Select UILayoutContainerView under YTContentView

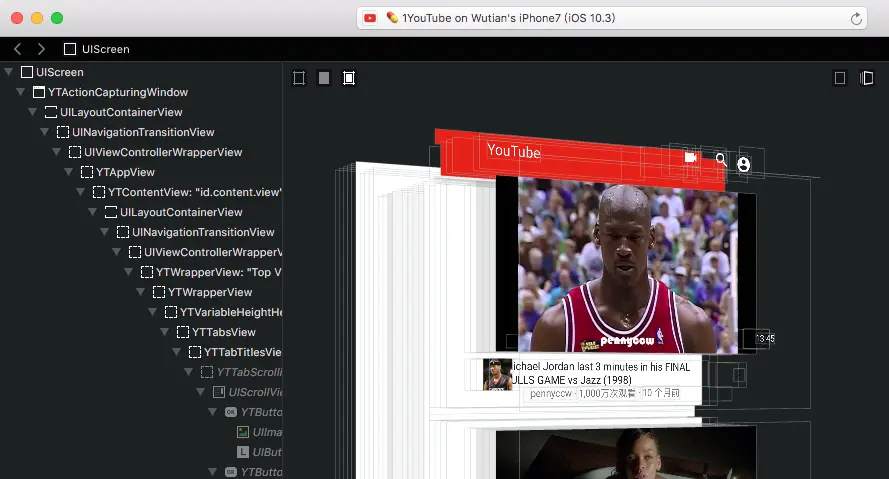click(141, 212)
